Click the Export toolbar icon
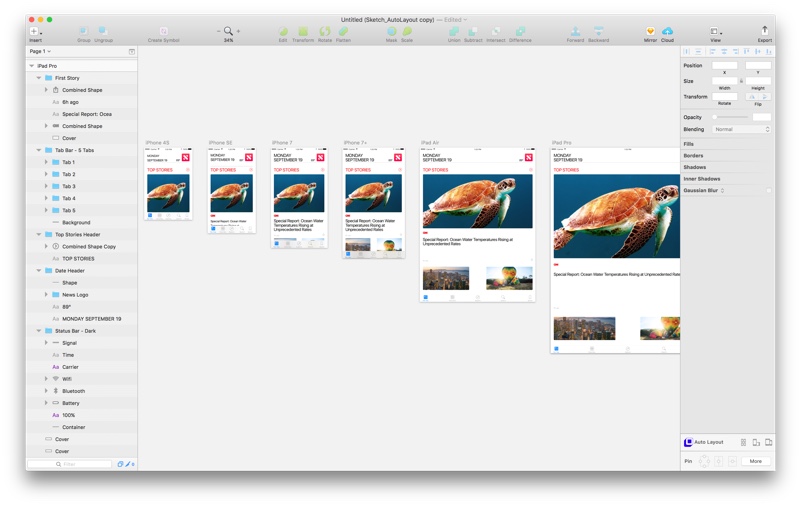The image size is (801, 507). click(765, 30)
